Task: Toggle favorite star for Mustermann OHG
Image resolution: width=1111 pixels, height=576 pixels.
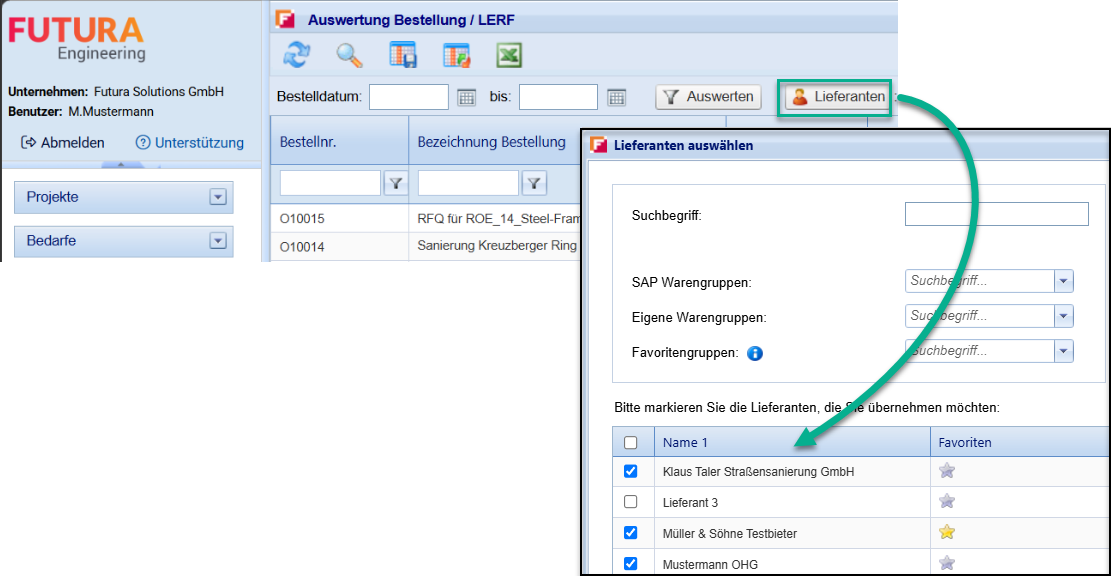Action: tap(947, 563)
